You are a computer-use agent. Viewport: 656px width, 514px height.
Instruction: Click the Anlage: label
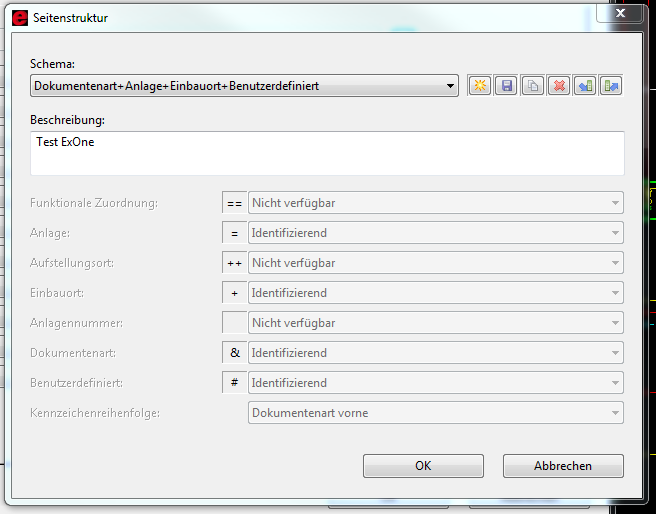(50, 233)
